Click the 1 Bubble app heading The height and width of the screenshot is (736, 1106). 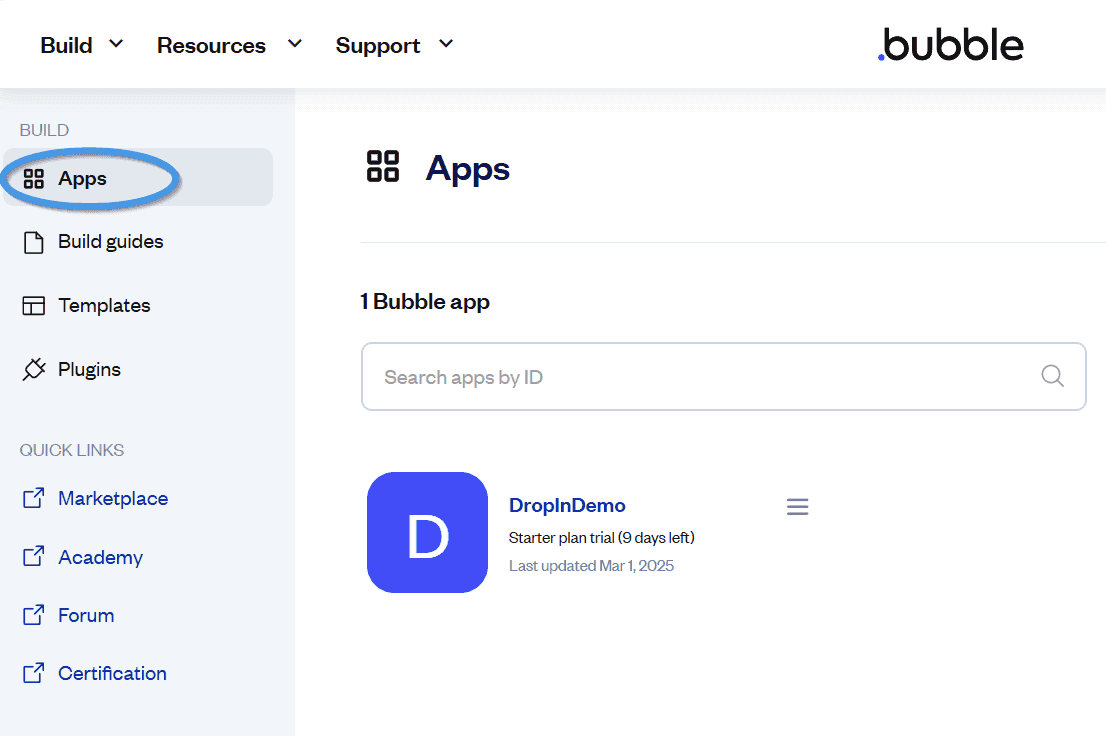(x=425, y=301)
